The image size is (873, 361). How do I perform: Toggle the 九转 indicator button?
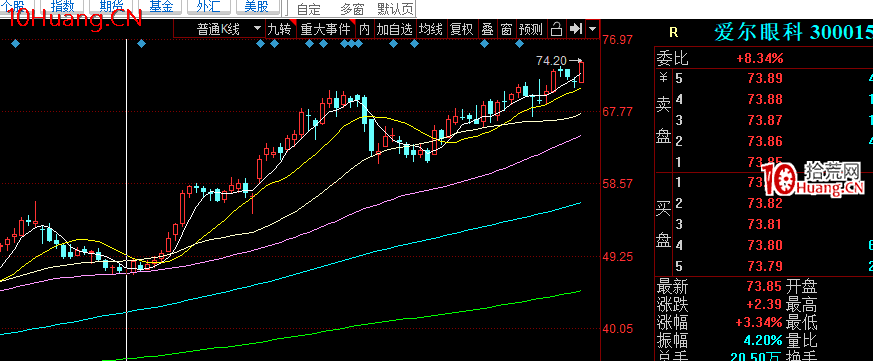(279, 30)
